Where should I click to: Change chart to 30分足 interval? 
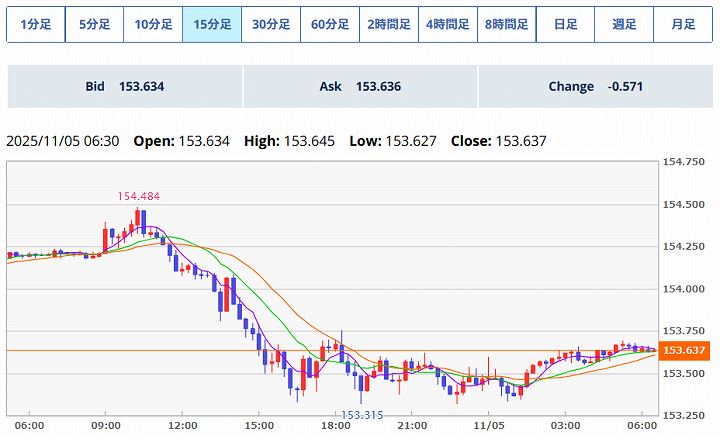coord(271,25)
